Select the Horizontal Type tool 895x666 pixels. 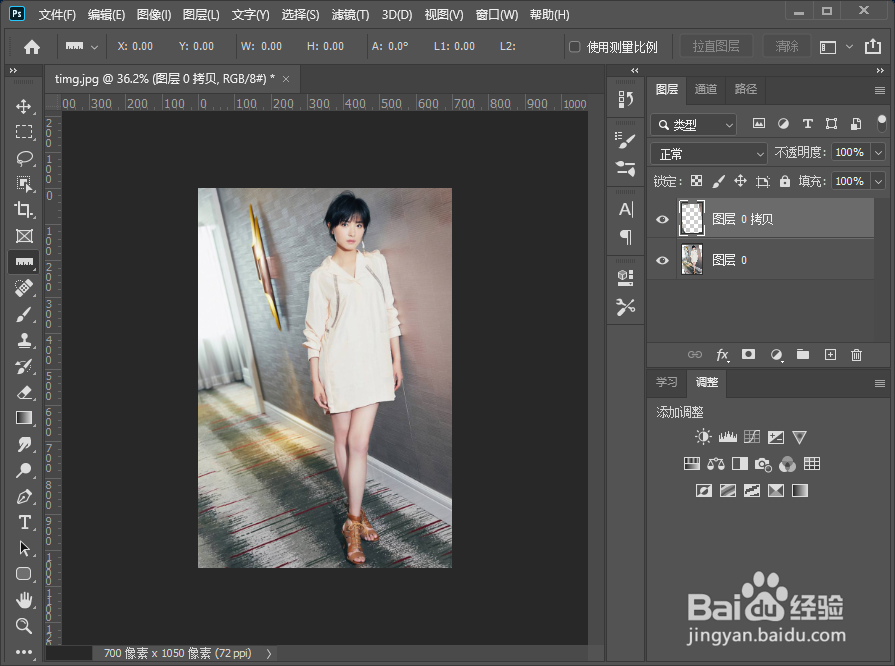pyautogui.click(x=24, y=522)
